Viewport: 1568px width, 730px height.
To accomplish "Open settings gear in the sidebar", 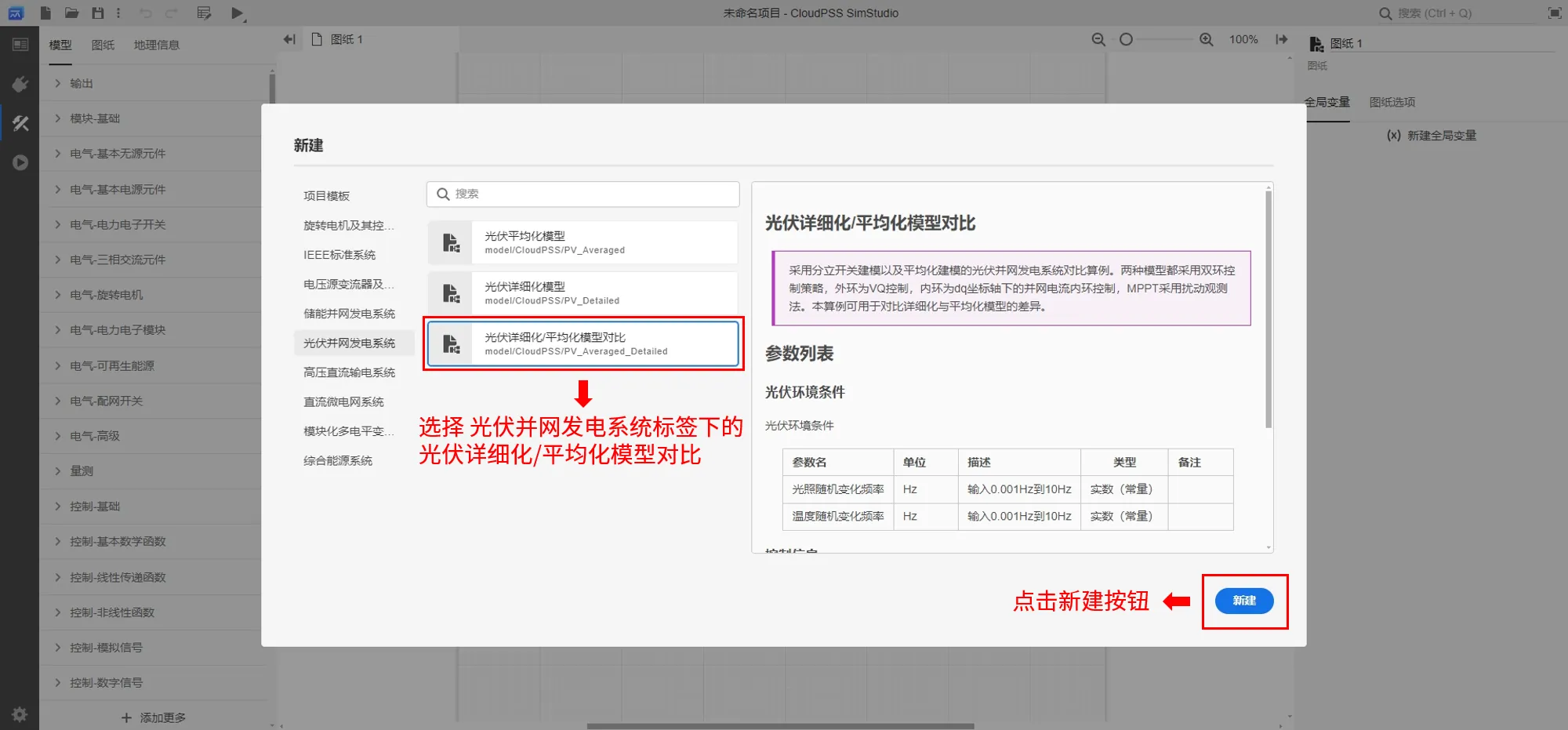I will pyautogui.click(x=20, y=714).
